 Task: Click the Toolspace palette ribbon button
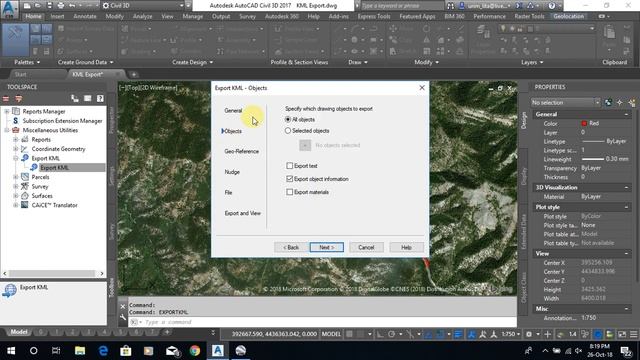click(15, 39)
